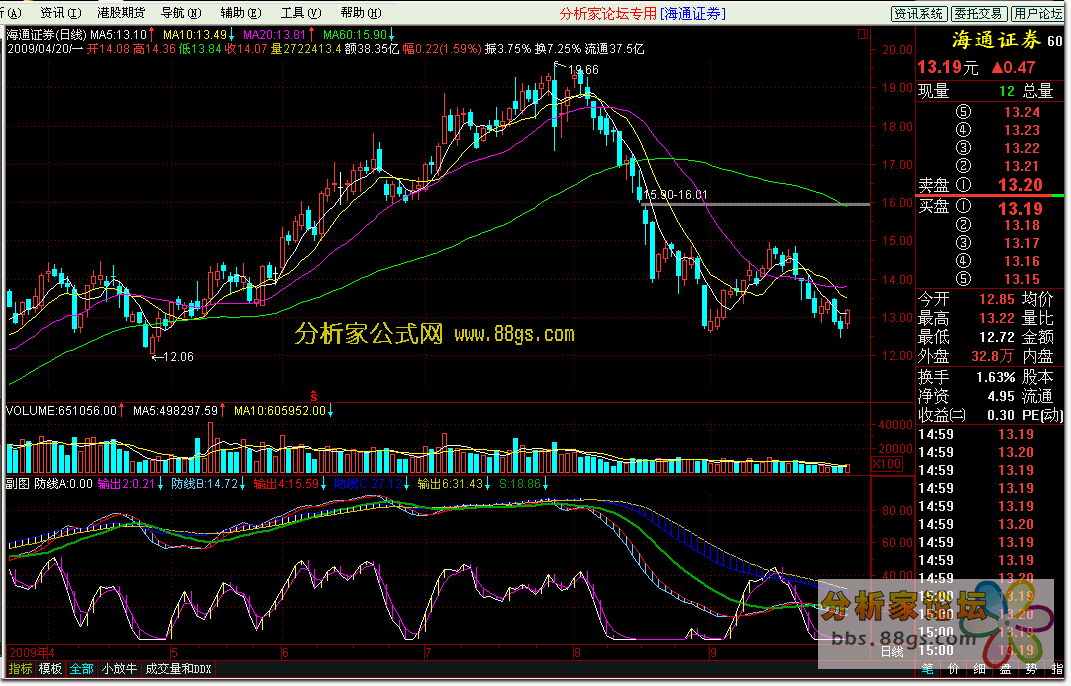Switch to the 势 tab

pos(1031,669)
